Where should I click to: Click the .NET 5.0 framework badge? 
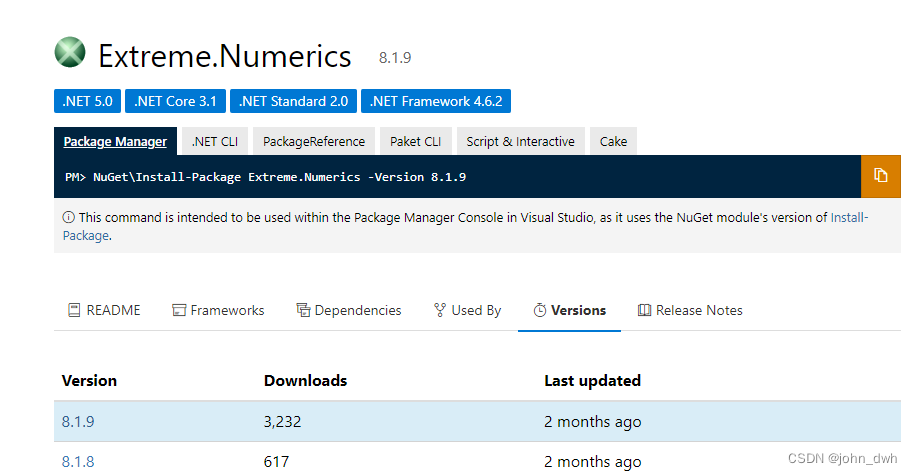point(87,101)
